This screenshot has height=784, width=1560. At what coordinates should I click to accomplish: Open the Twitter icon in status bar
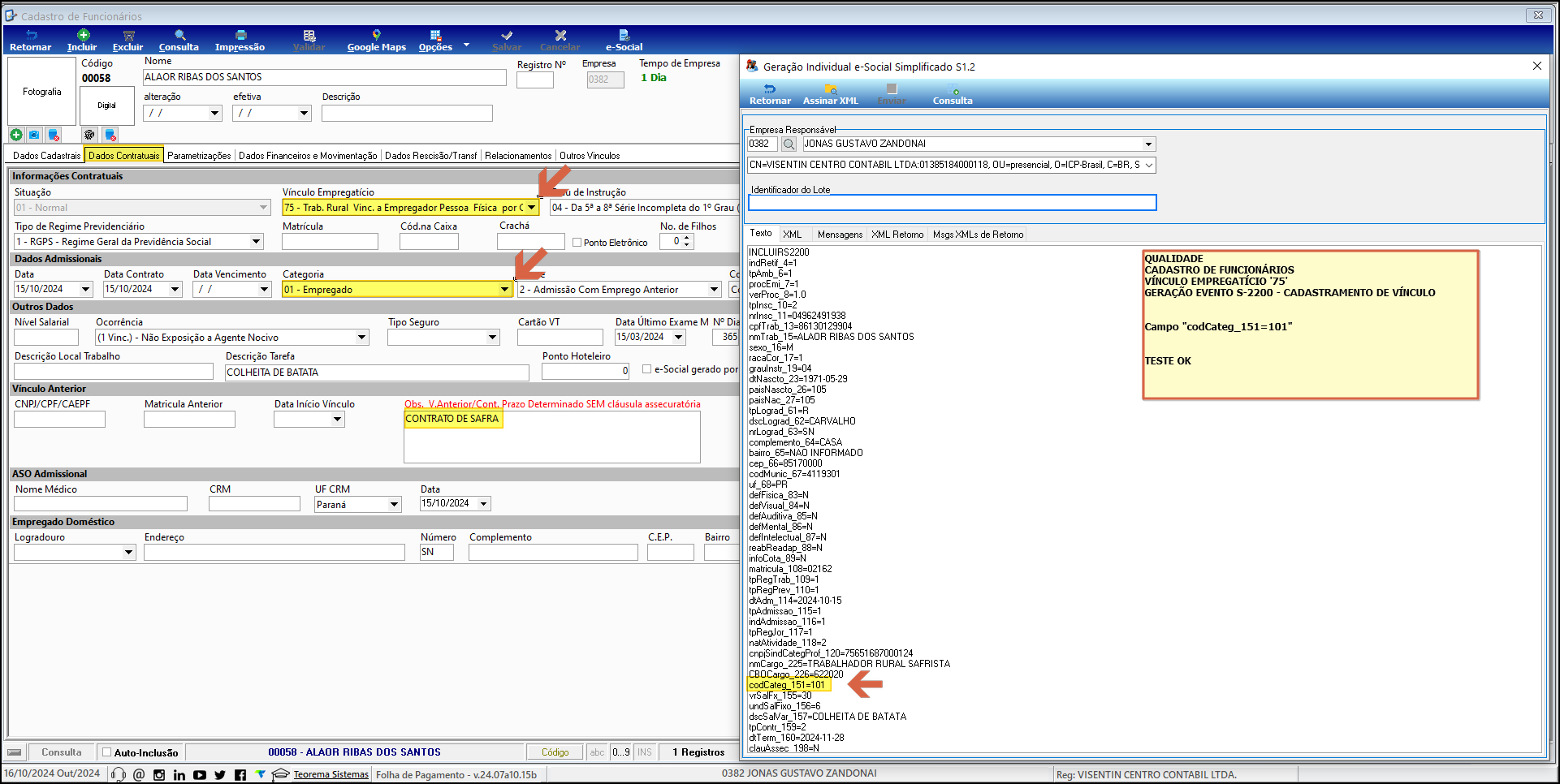(x=220, y=774)
